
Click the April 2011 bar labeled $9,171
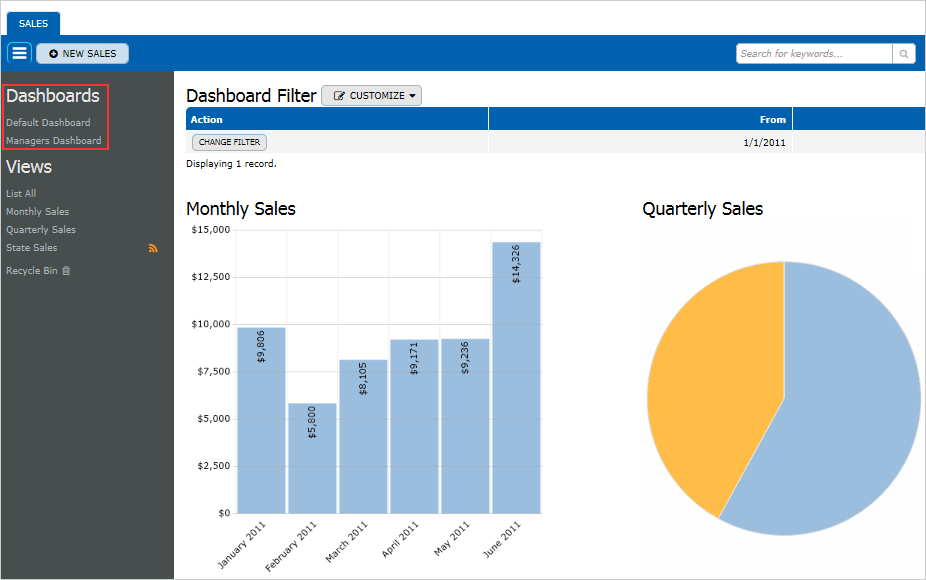pyautogui.click(x=414, y=426)
